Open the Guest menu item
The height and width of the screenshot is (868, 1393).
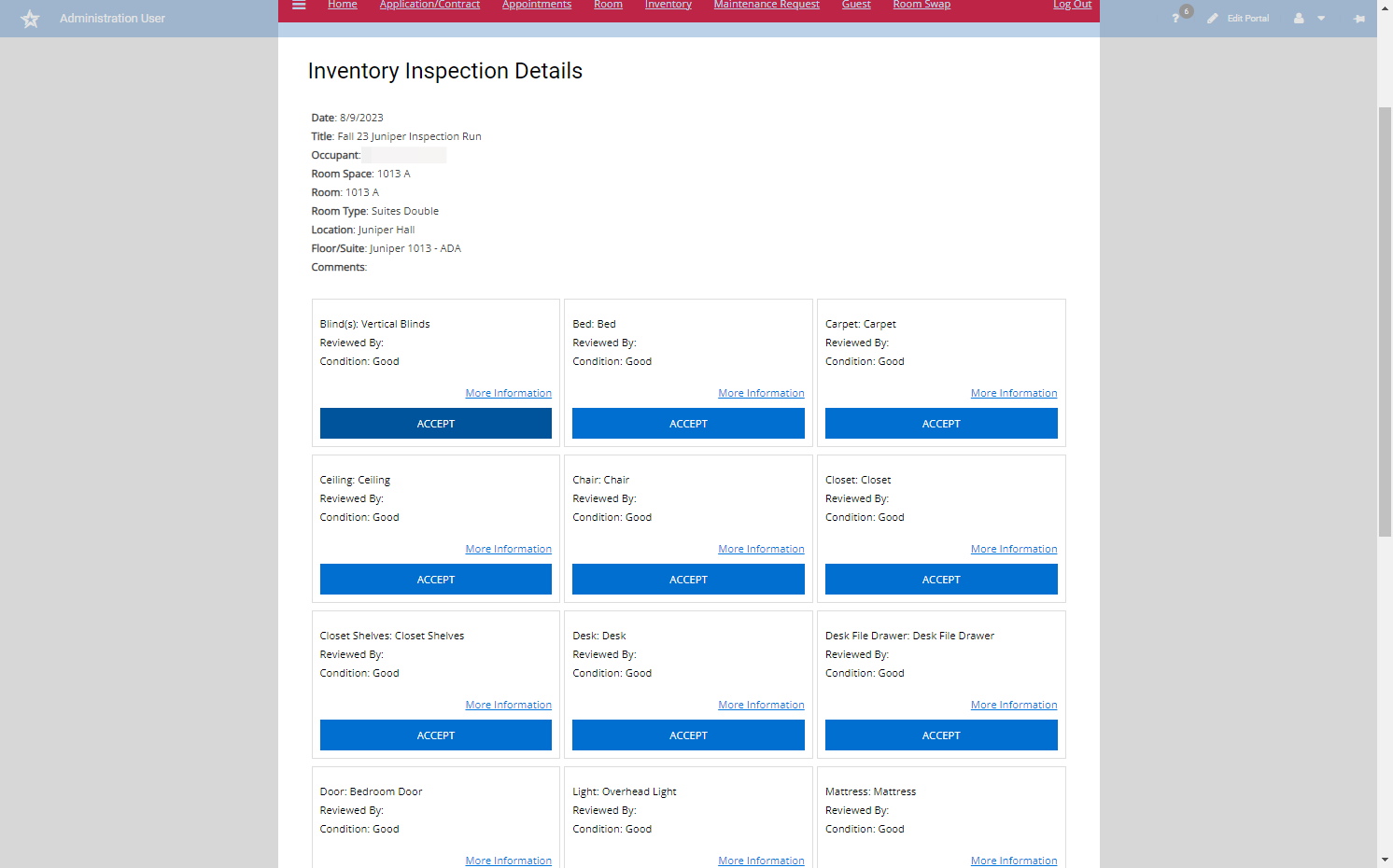[x=856, y=5]
